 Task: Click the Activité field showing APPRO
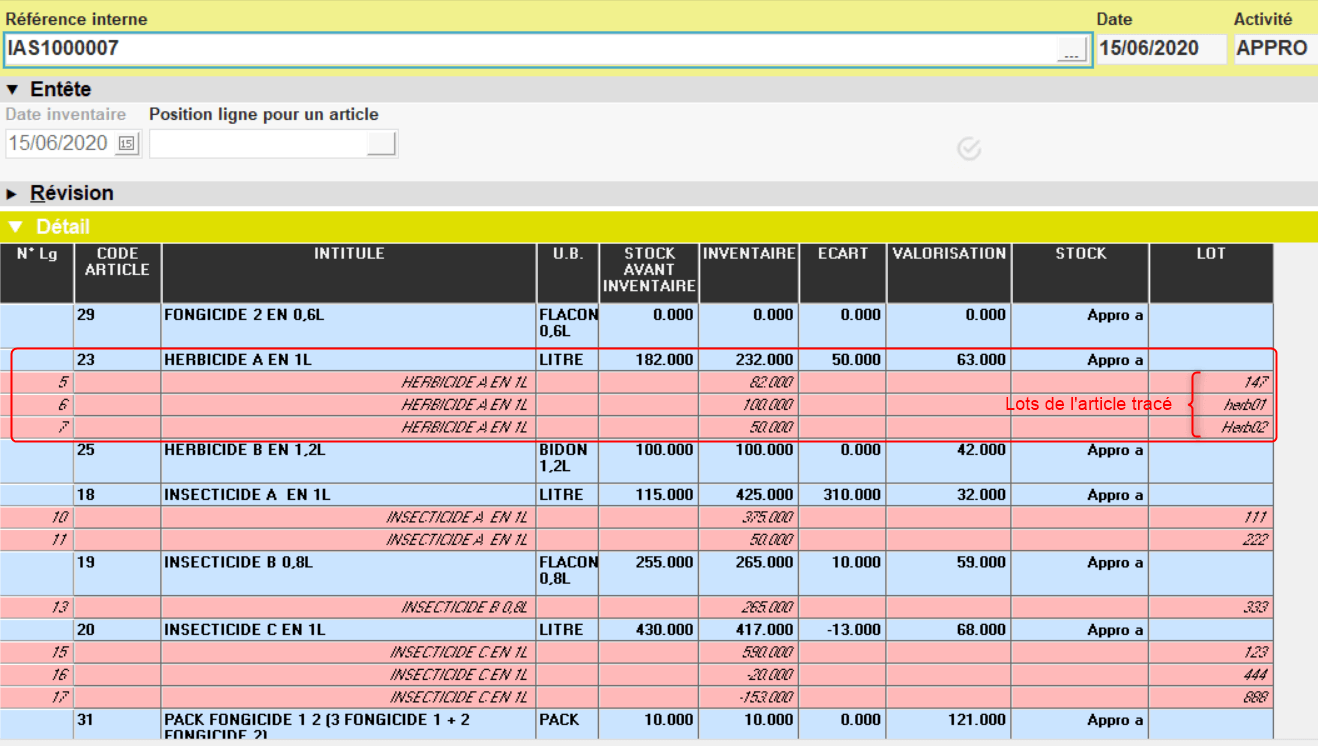(1273, 49)
